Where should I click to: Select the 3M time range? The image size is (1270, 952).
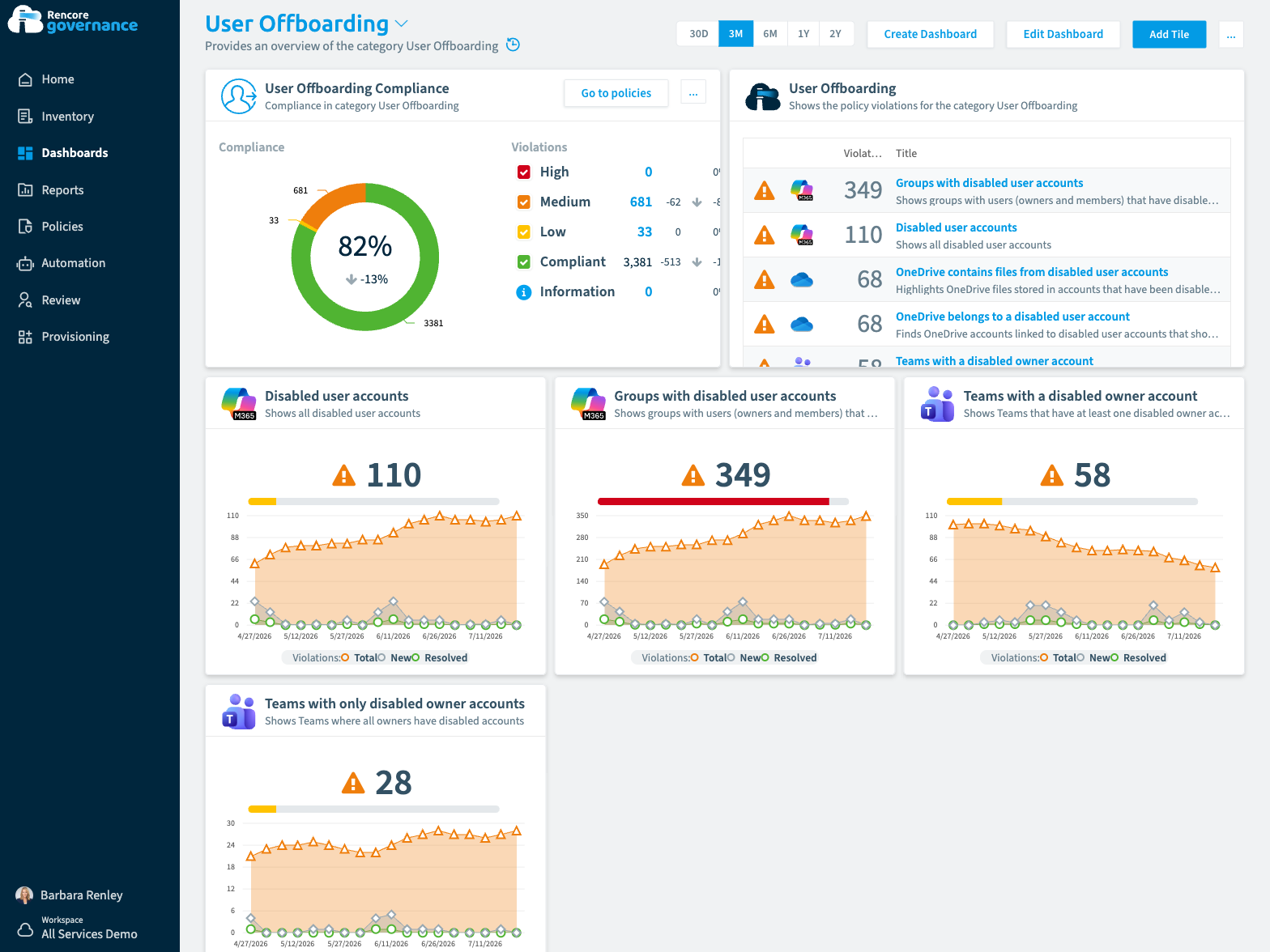(x=735, y=34)
